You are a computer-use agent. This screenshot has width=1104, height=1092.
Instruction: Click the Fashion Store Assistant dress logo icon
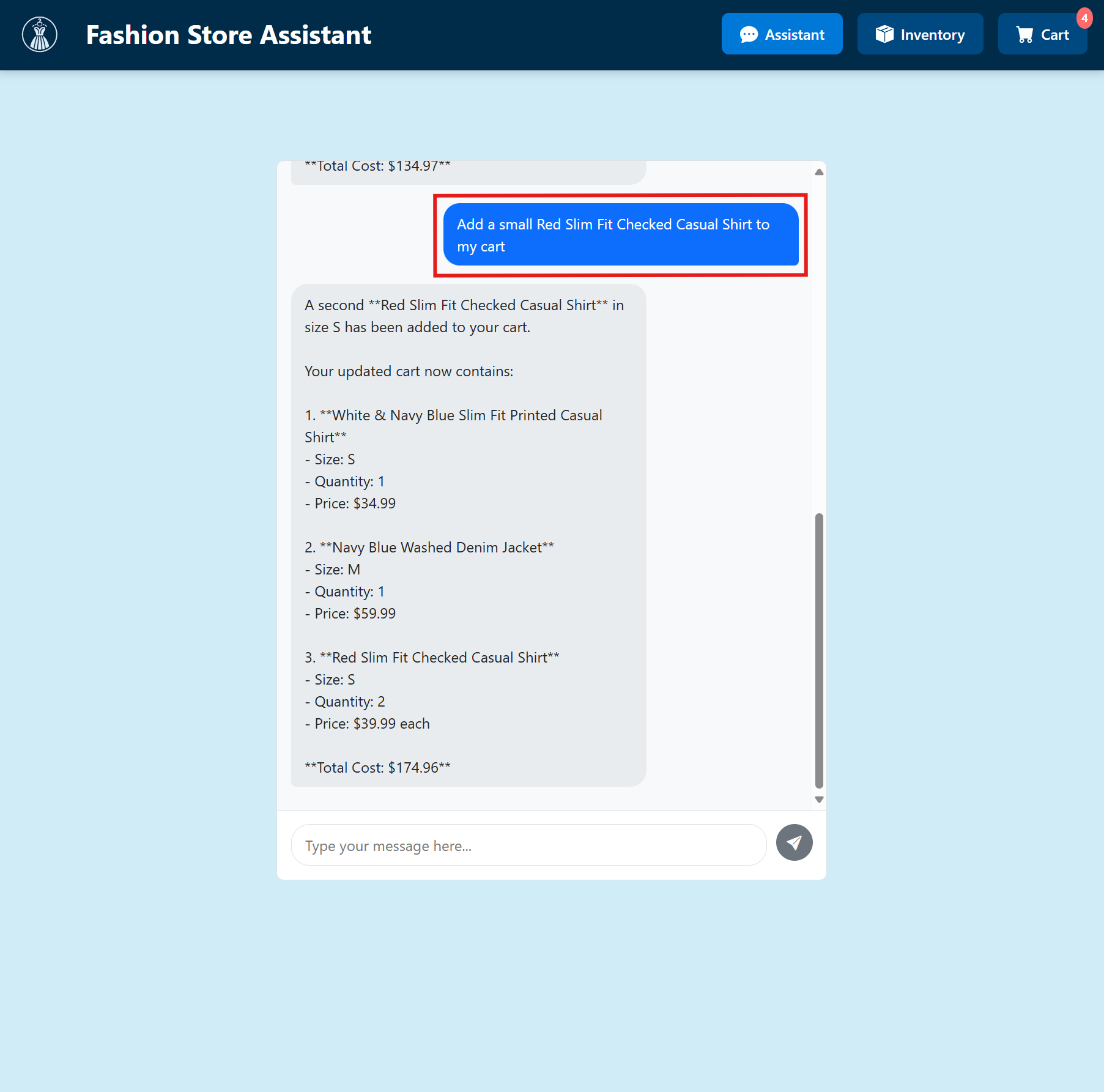(x=39, y=34)
